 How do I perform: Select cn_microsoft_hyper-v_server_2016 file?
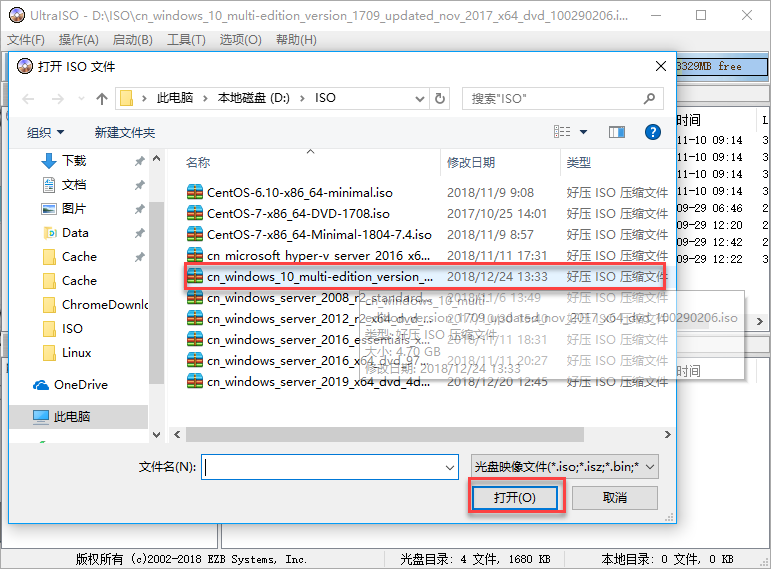318,256
